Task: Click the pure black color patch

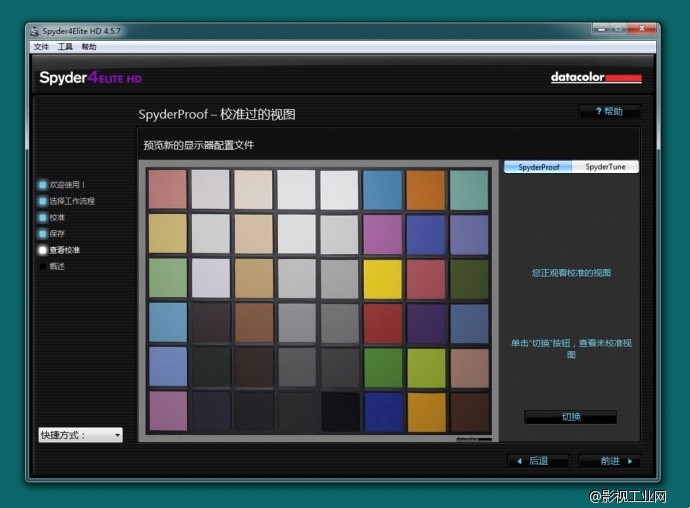Action: (x=341, y=412)
